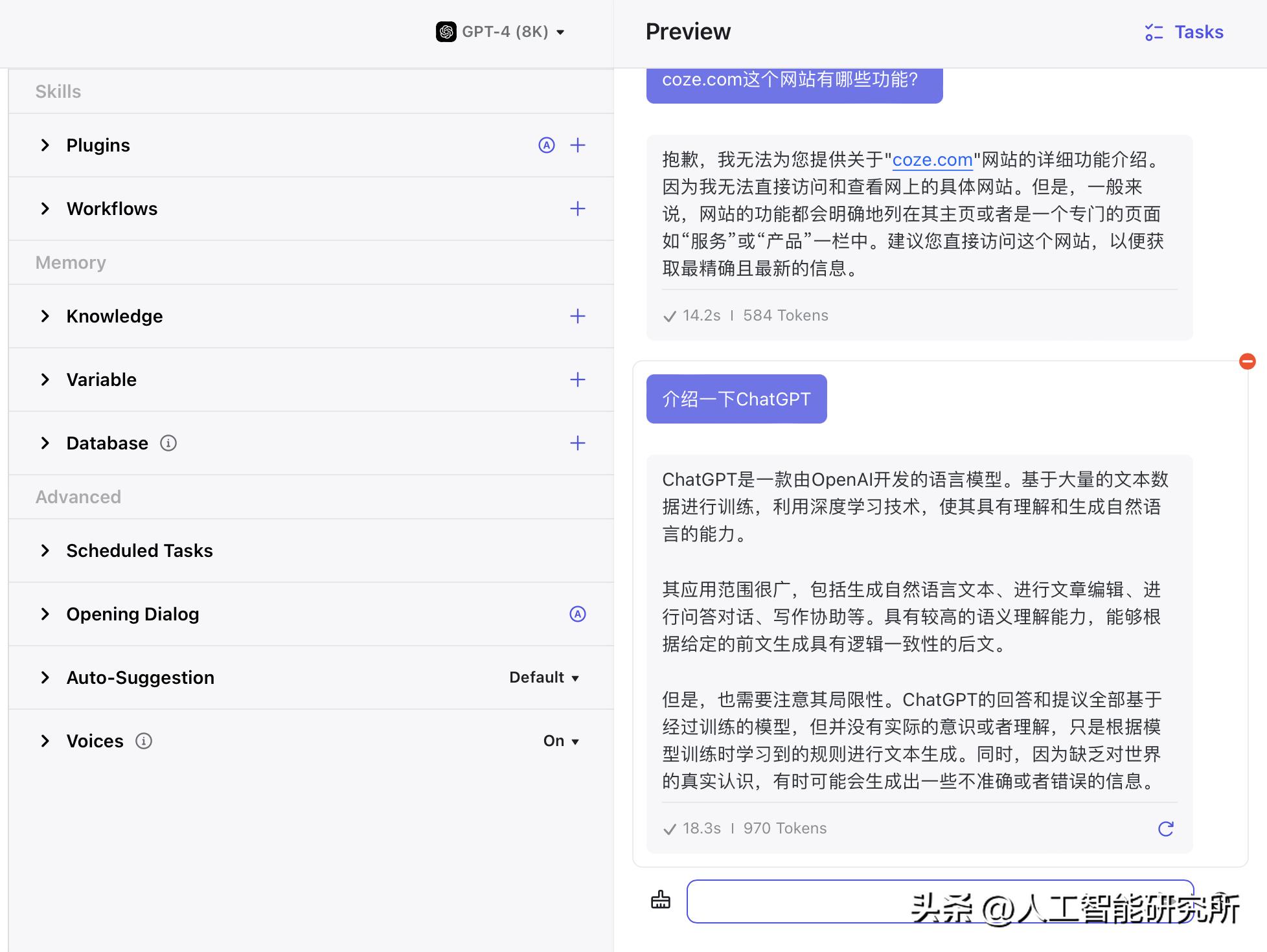Open the Voices On dropdown

coord(561,741)
